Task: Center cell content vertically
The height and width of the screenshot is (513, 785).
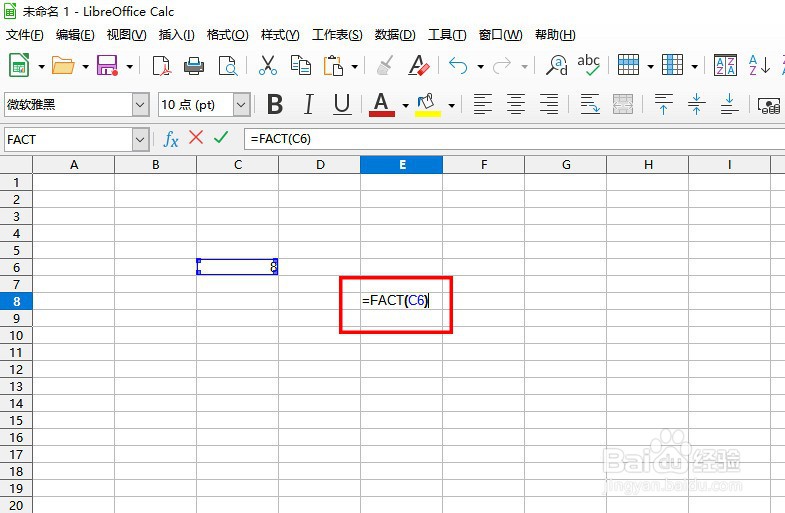Action: tap(696, 104)
